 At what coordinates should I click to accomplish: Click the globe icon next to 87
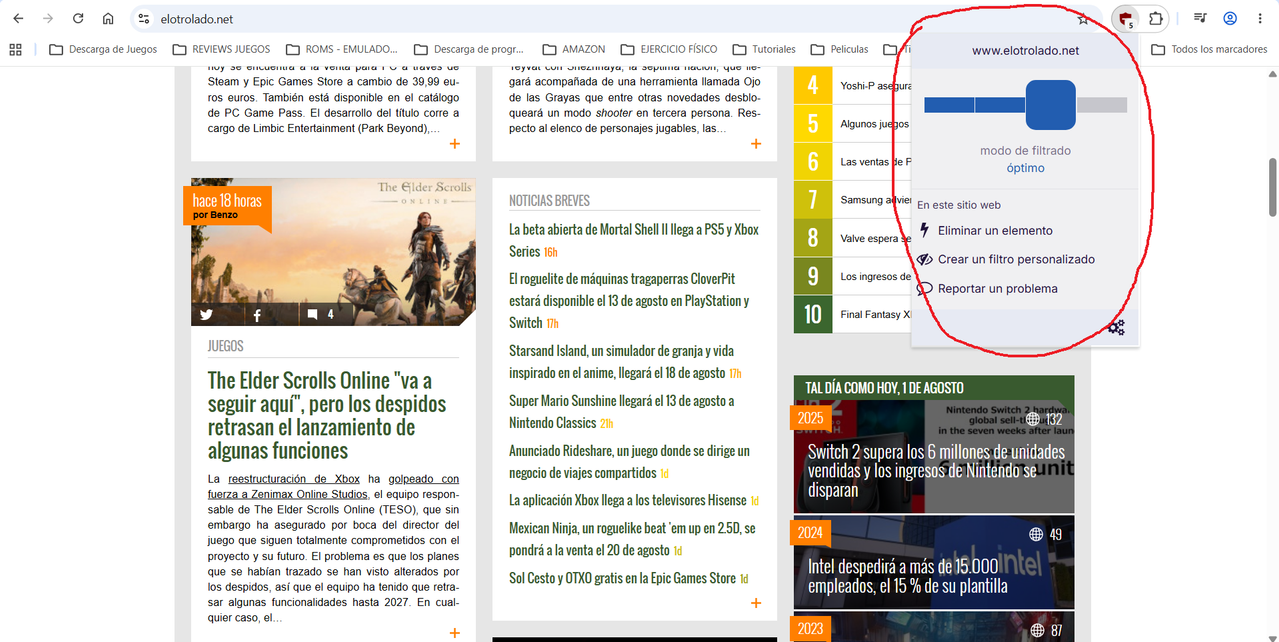pos(1037,631)
